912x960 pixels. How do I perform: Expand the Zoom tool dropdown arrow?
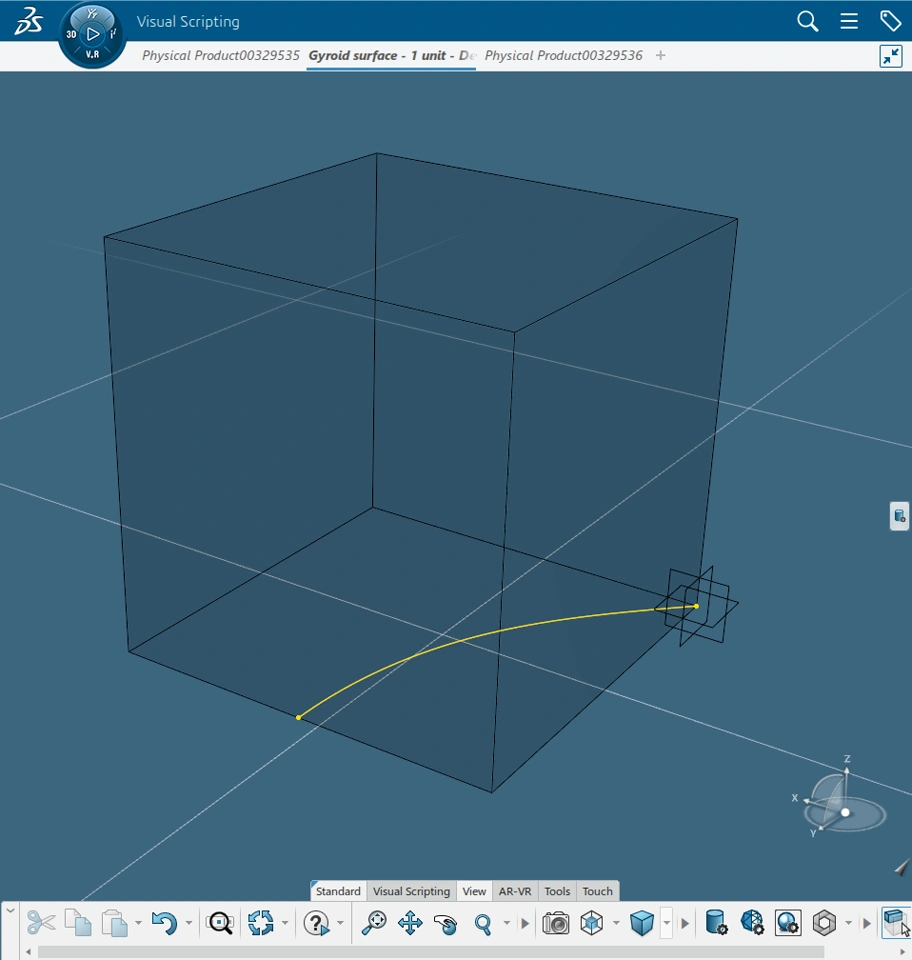tap(507, 923)
